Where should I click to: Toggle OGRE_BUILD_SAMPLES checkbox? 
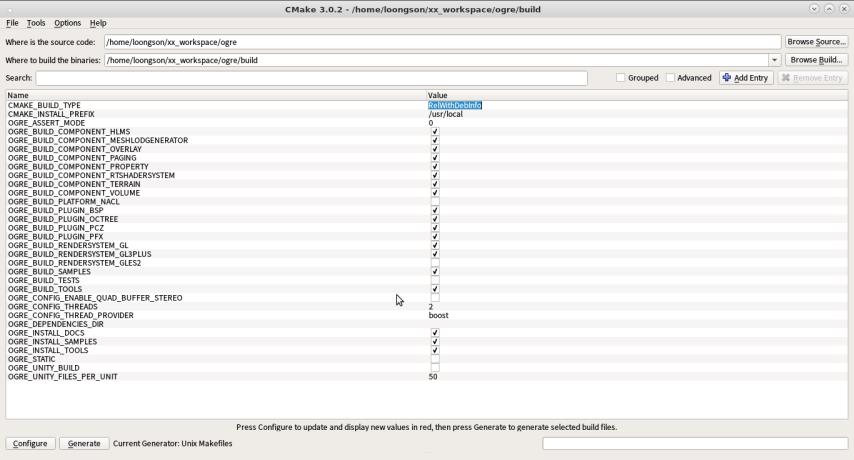[x=435, y=272]
